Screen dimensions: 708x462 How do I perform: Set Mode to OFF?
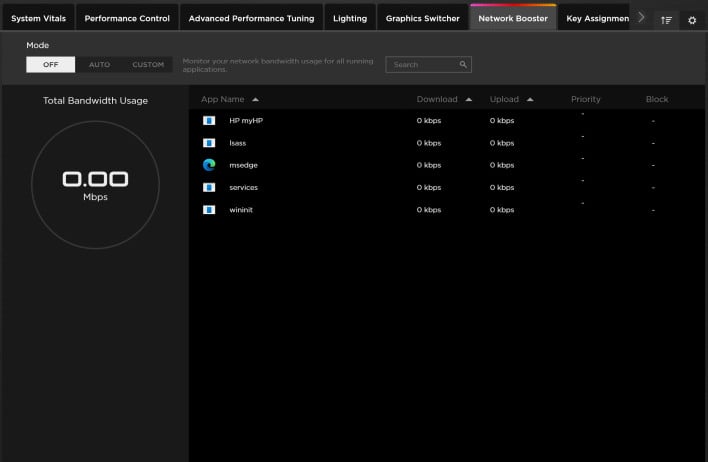pos(51,64)
